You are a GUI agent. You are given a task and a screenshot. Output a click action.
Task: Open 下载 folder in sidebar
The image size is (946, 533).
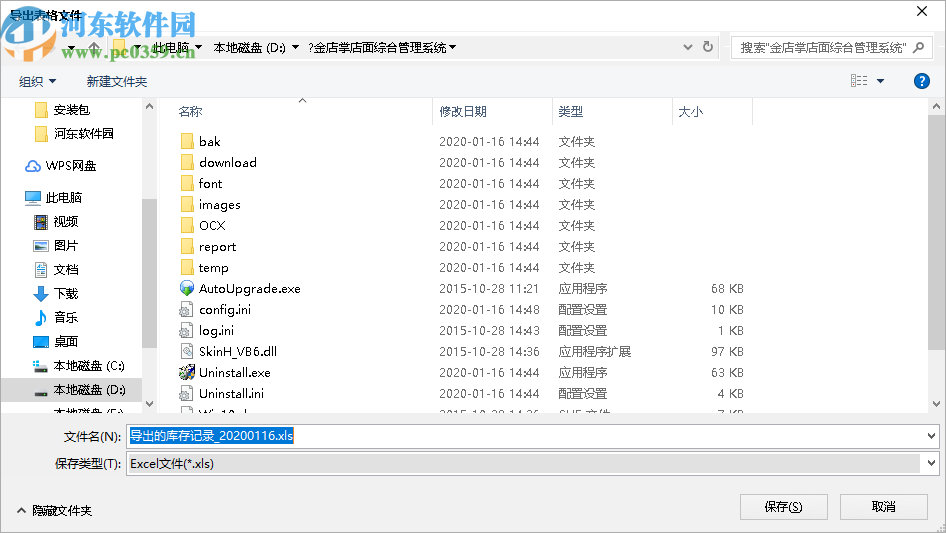[56, 293]
